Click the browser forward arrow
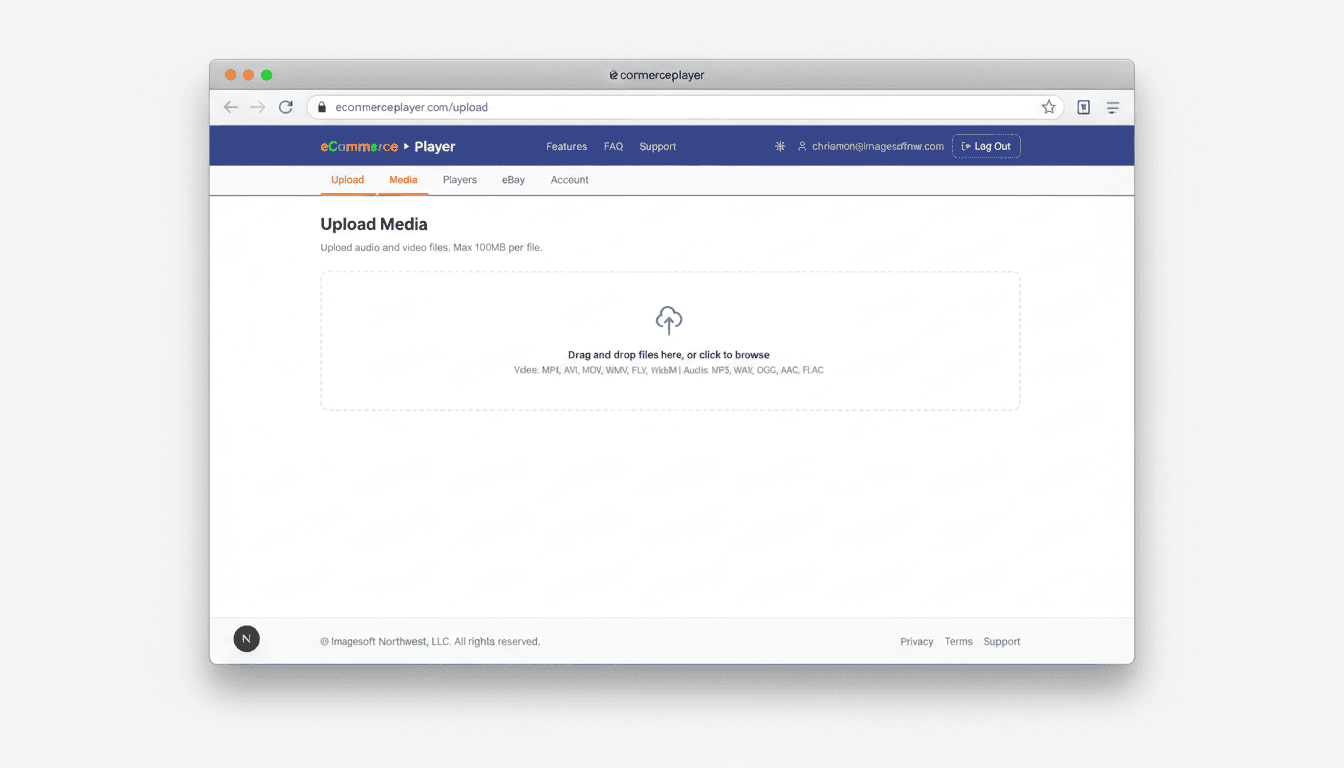The width and height of the screenshot is (1344, 768). tap(258, 107)
